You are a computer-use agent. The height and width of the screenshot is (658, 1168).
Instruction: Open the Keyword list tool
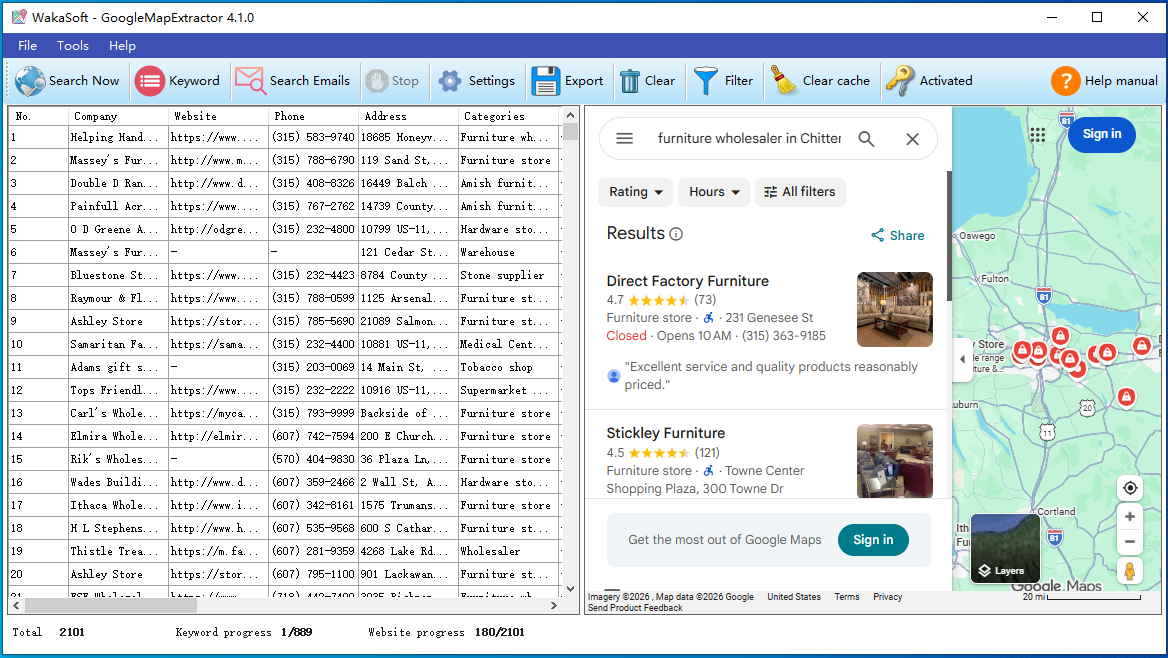pos(150,81)
